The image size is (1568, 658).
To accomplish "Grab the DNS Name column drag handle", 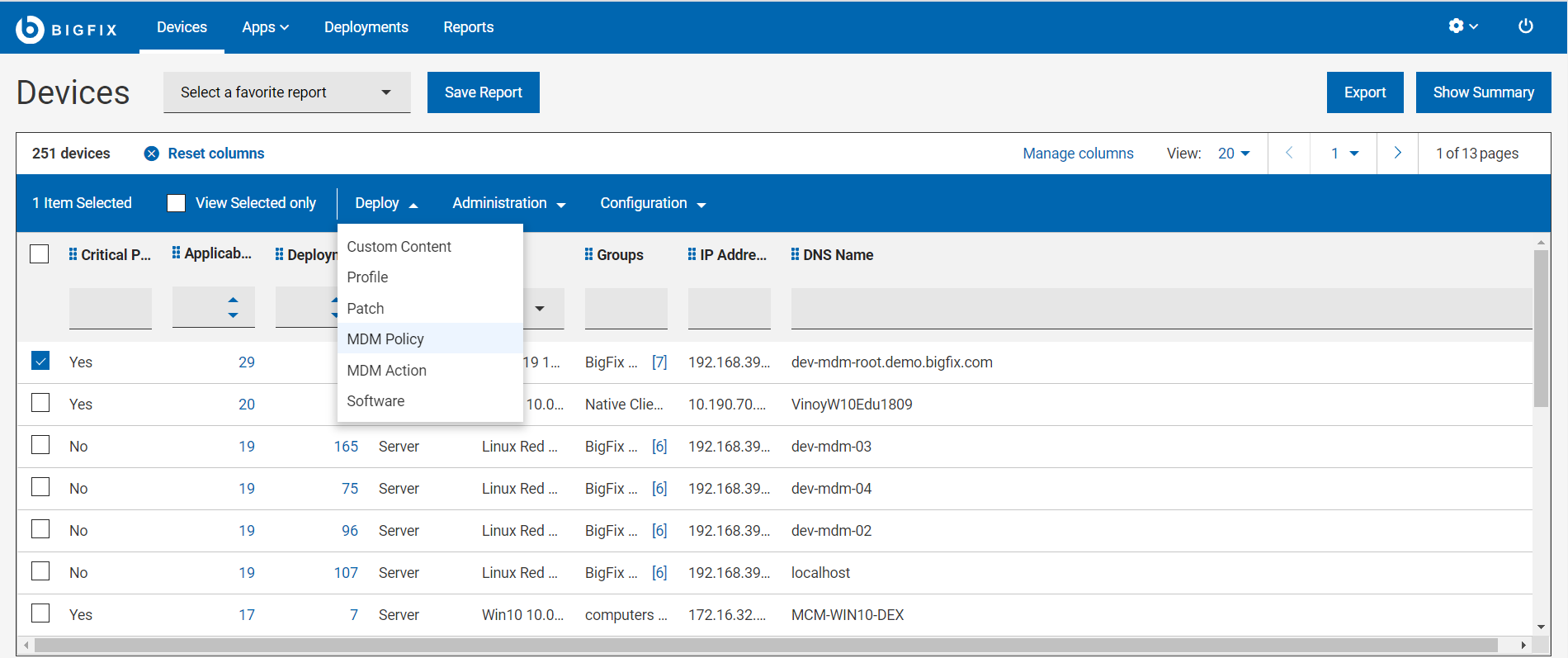I will (795, 254).
